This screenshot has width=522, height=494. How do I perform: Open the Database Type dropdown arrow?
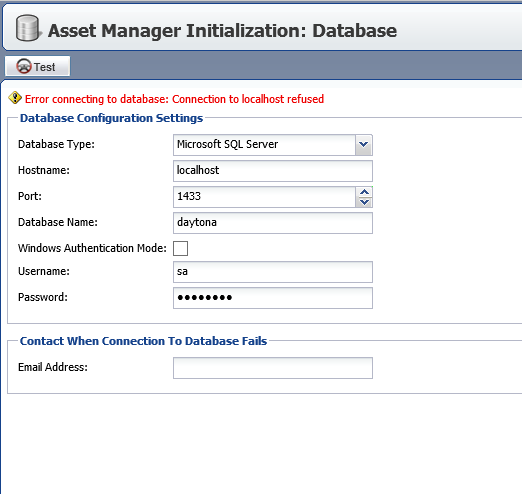[x=364, y=145]
